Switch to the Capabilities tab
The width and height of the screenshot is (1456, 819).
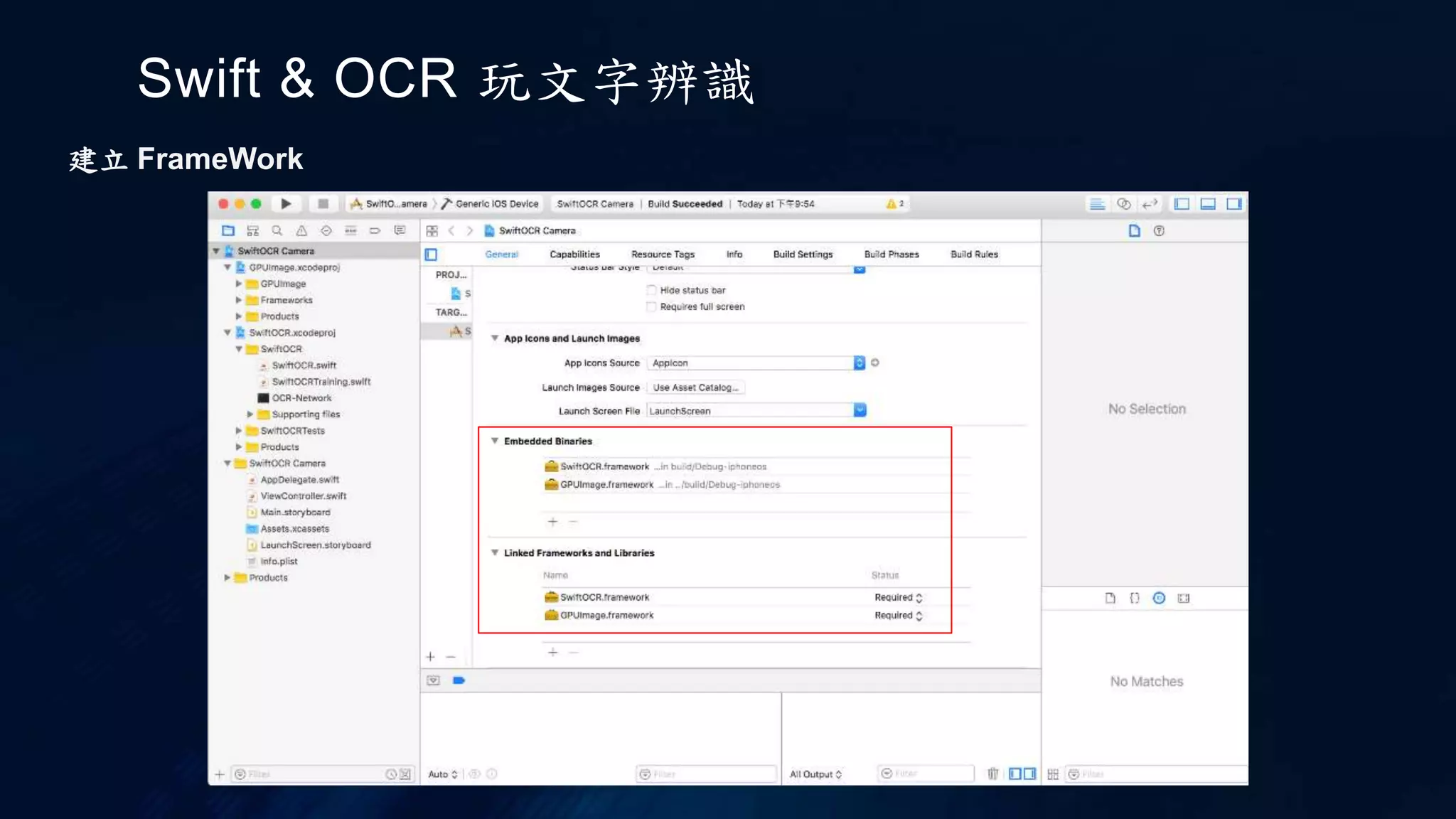coord(574,255)
